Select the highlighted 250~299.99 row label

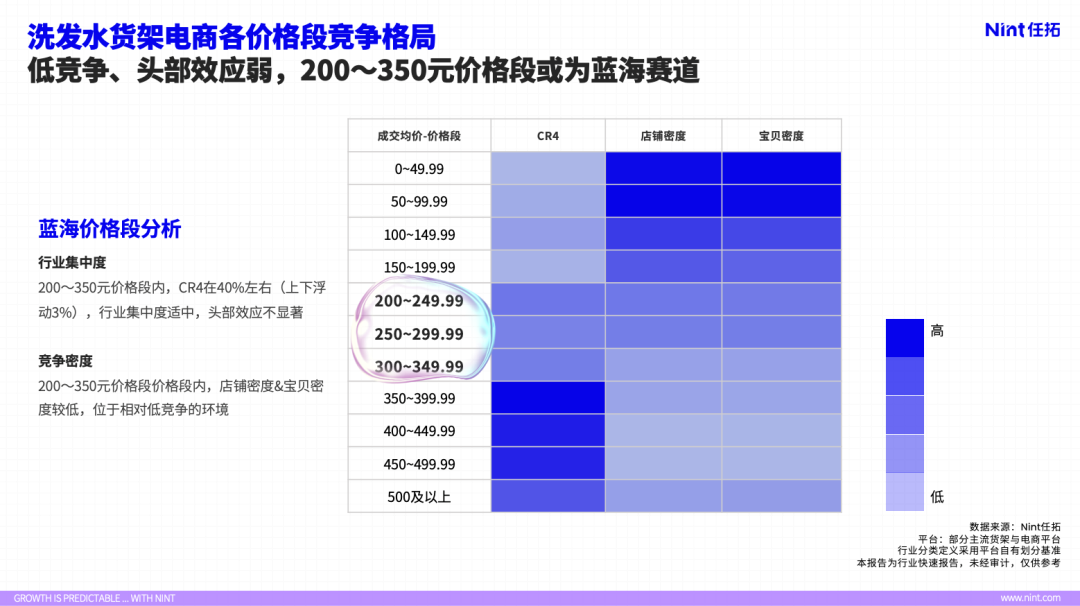click(419, 334)
